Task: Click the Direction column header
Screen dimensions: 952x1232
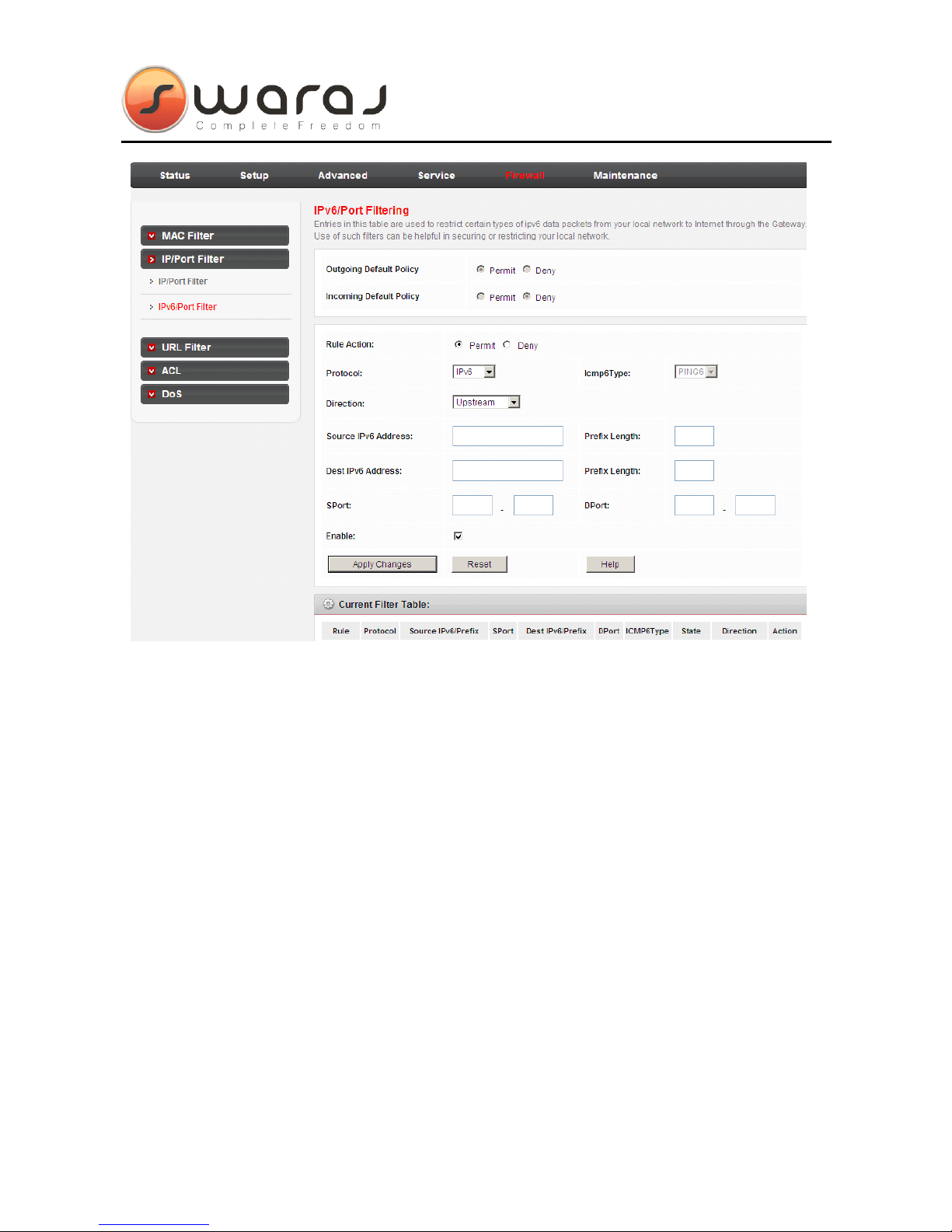Action: (x=739, y=631)
